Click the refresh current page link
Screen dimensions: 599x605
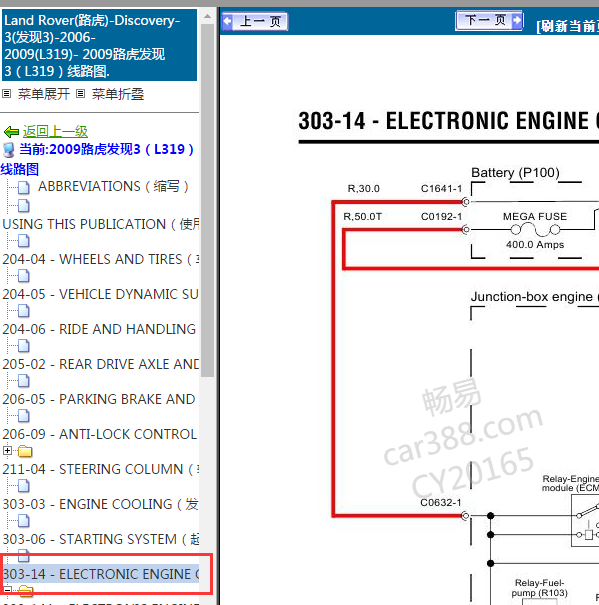(x=567, y=26)
